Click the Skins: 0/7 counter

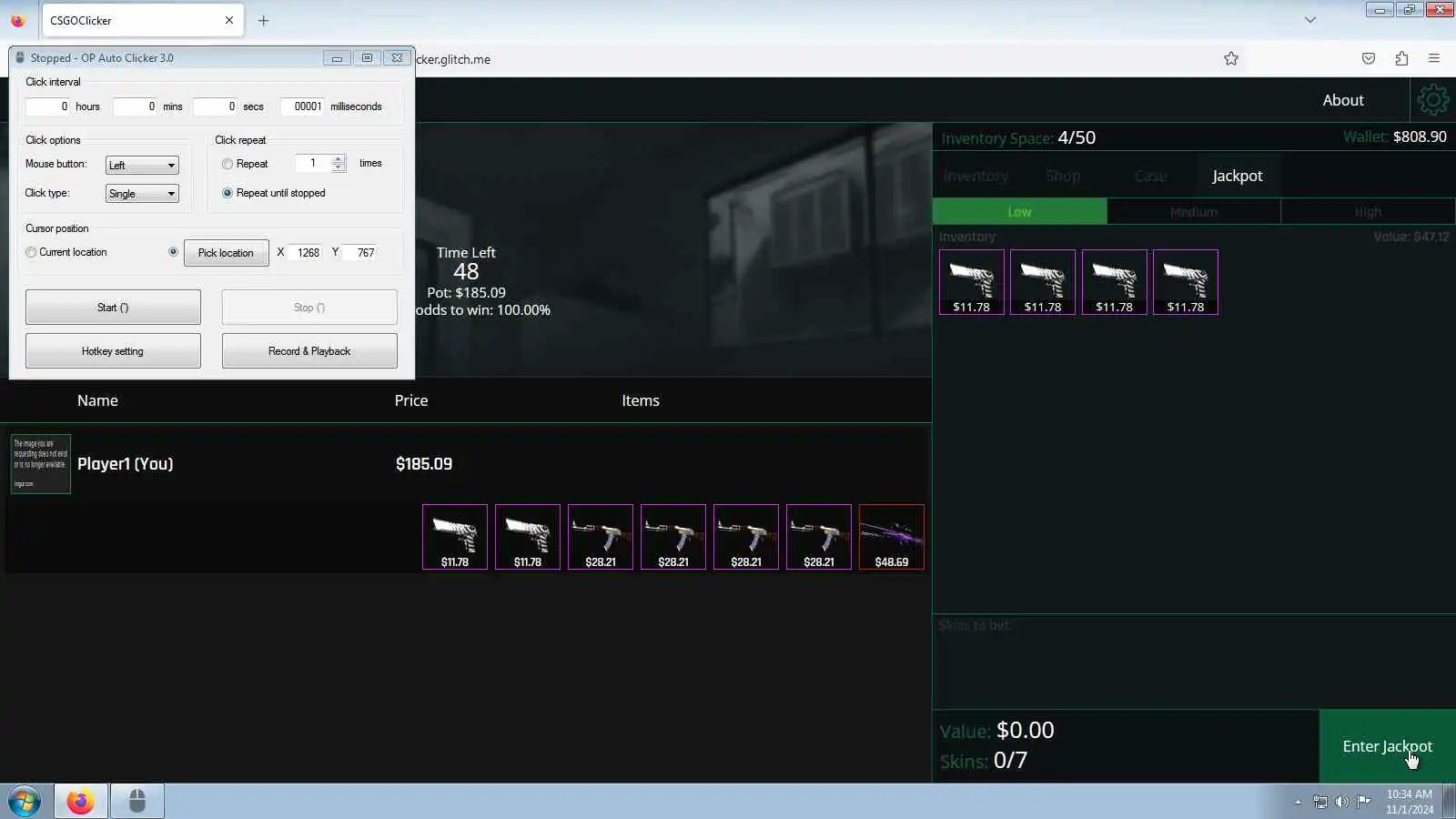point(983,761)
